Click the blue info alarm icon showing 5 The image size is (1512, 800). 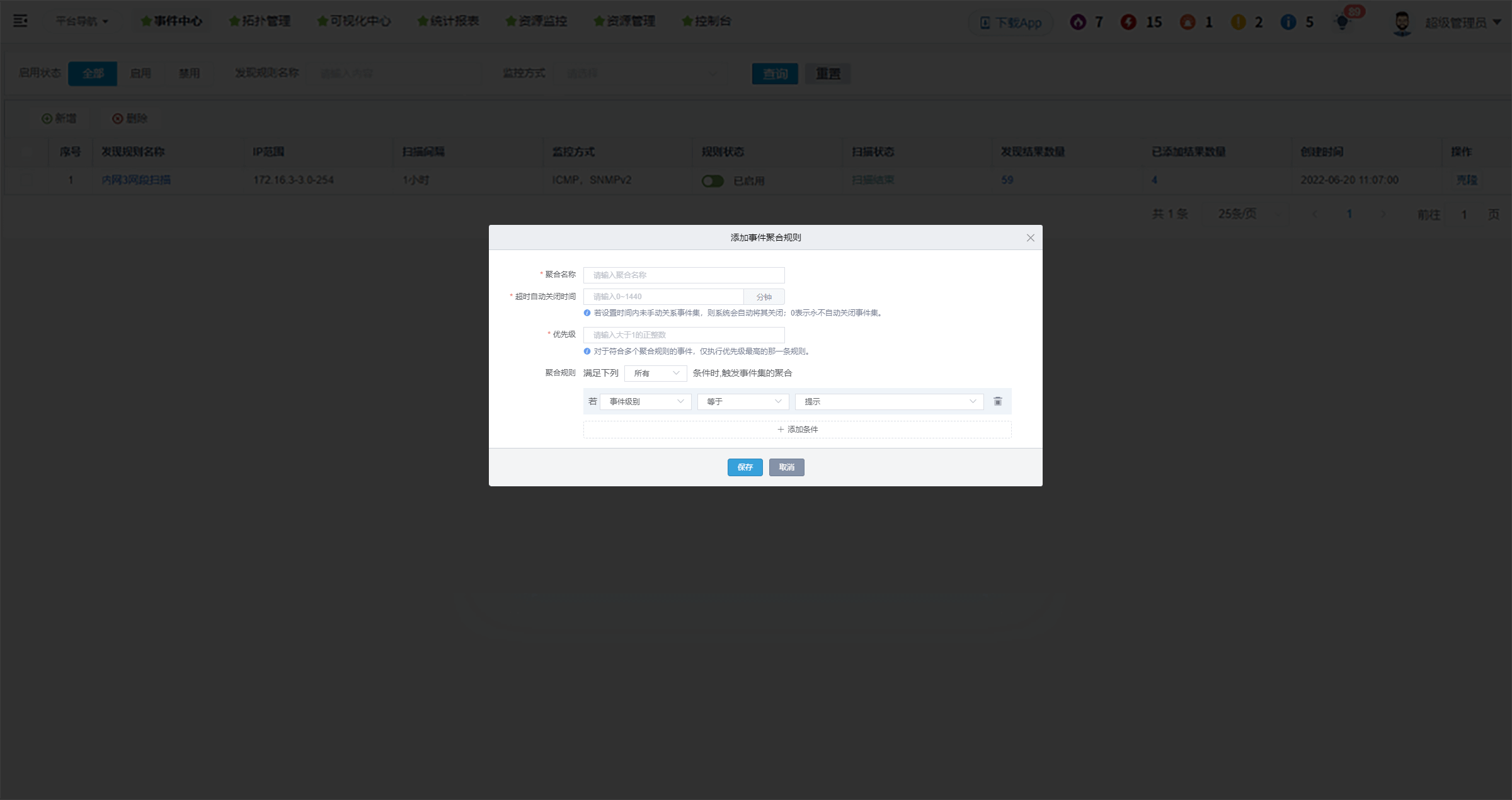(x=1288, y=22)
